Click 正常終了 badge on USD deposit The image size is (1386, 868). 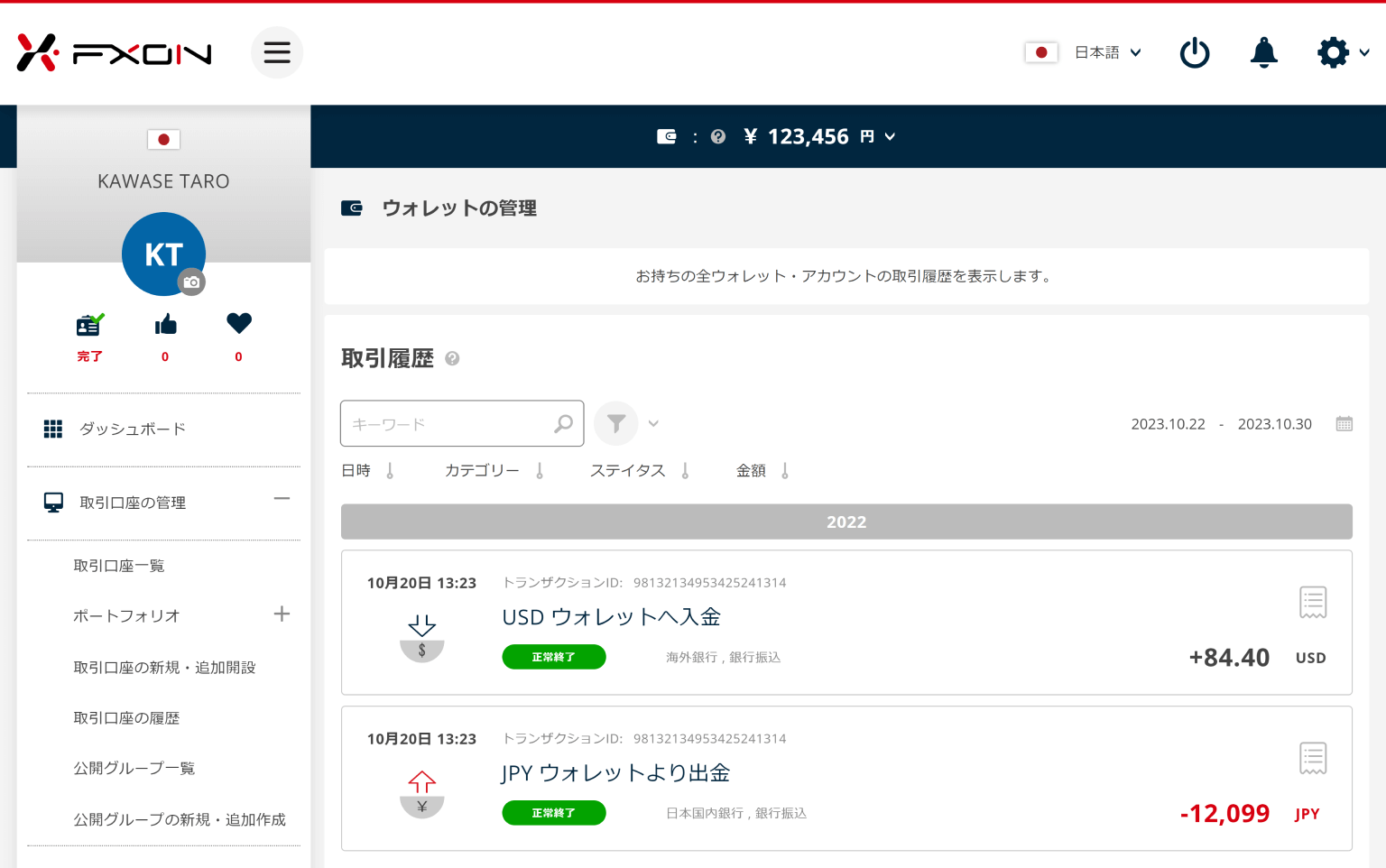[x=554, y=657]
